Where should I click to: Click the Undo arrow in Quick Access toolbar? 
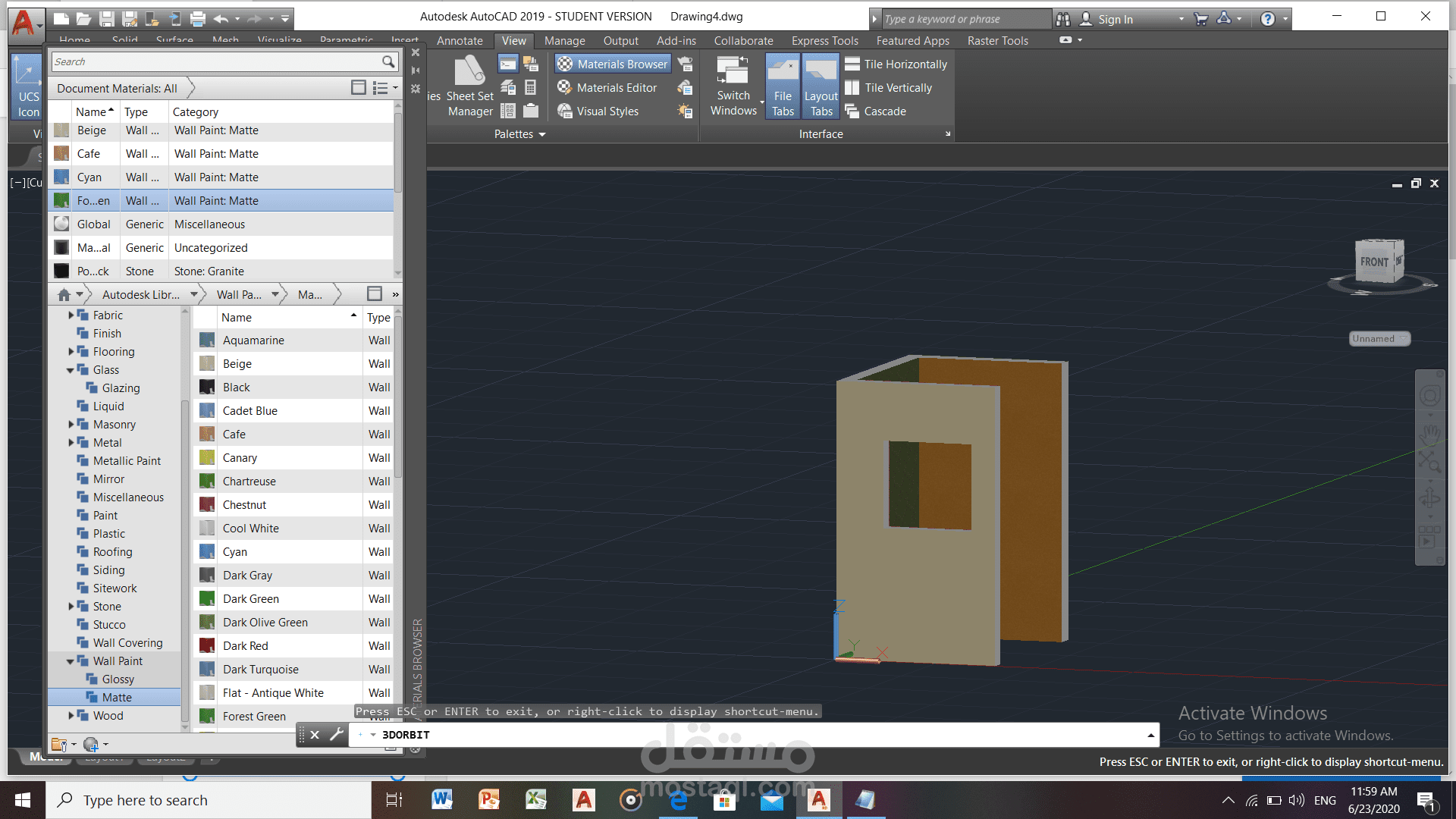pos(221,18)
